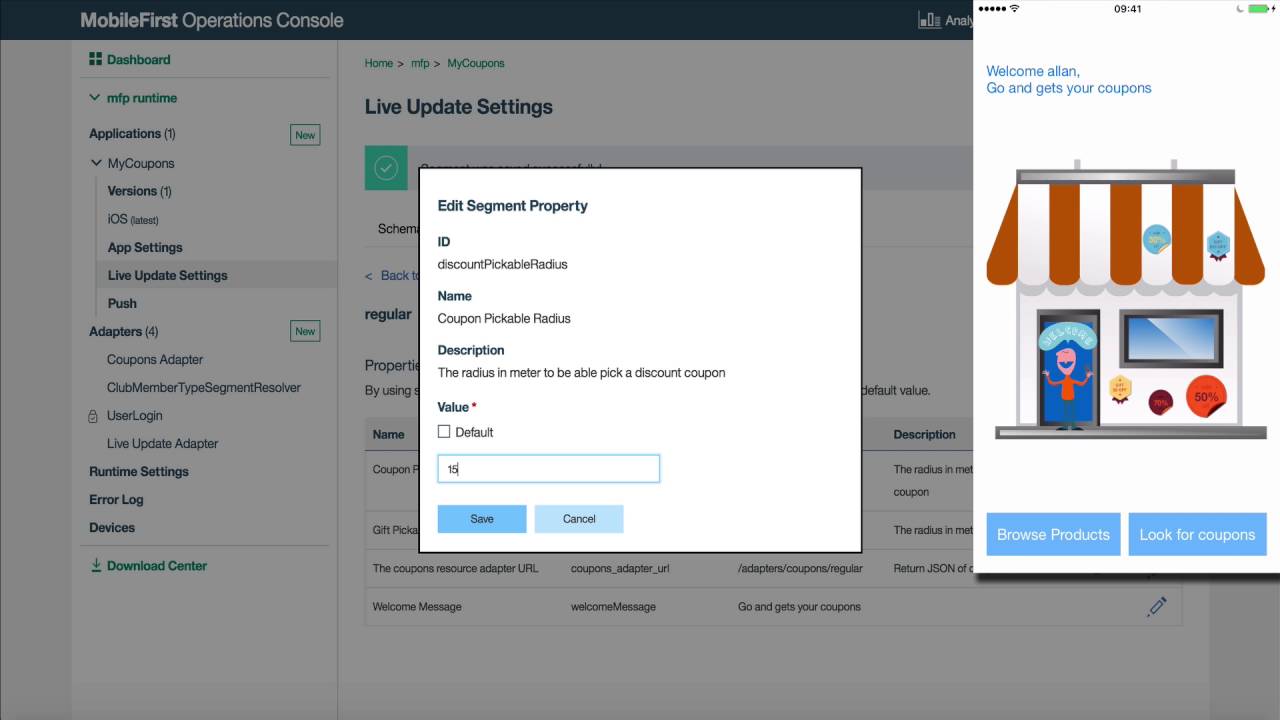Open Download Center link

[157, 565]
